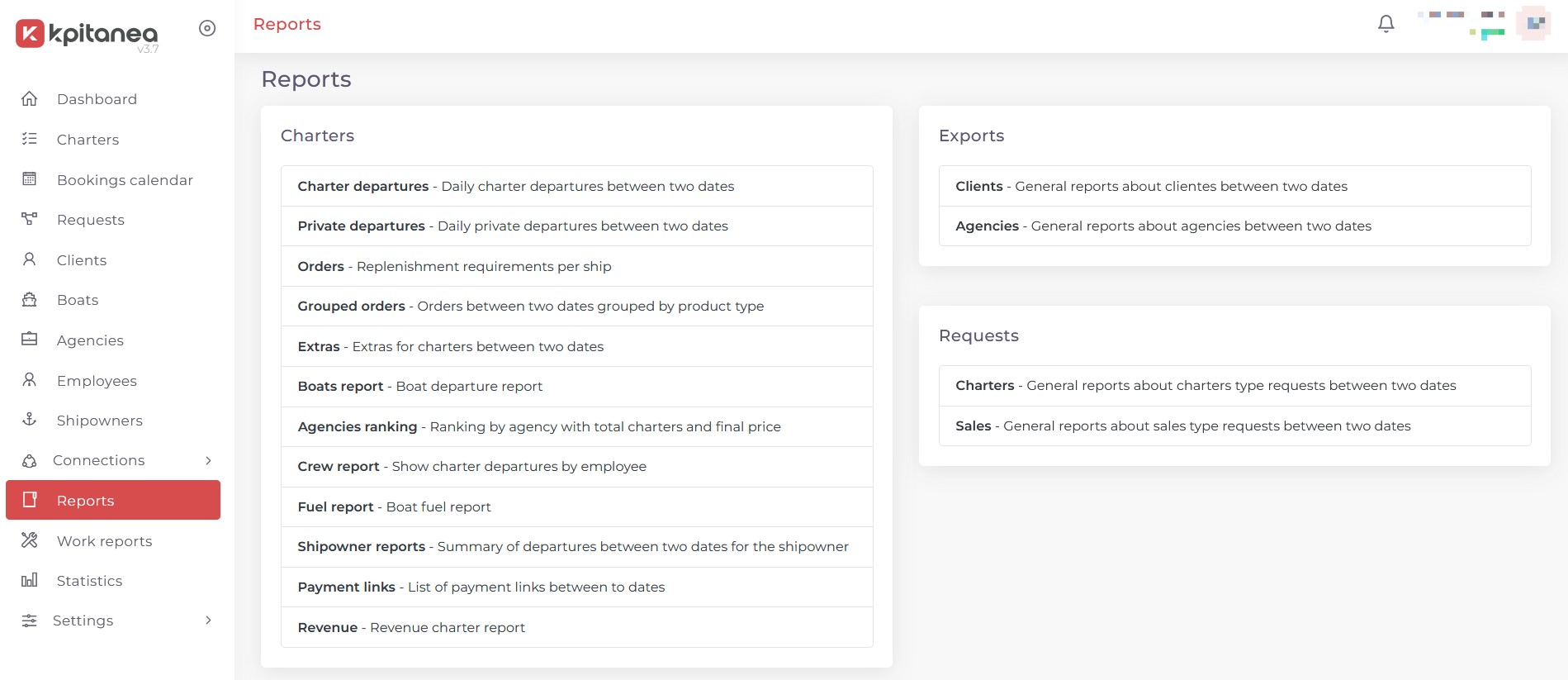Click the Requests flow icon
1568x680 pixels.
click(30, 219)
